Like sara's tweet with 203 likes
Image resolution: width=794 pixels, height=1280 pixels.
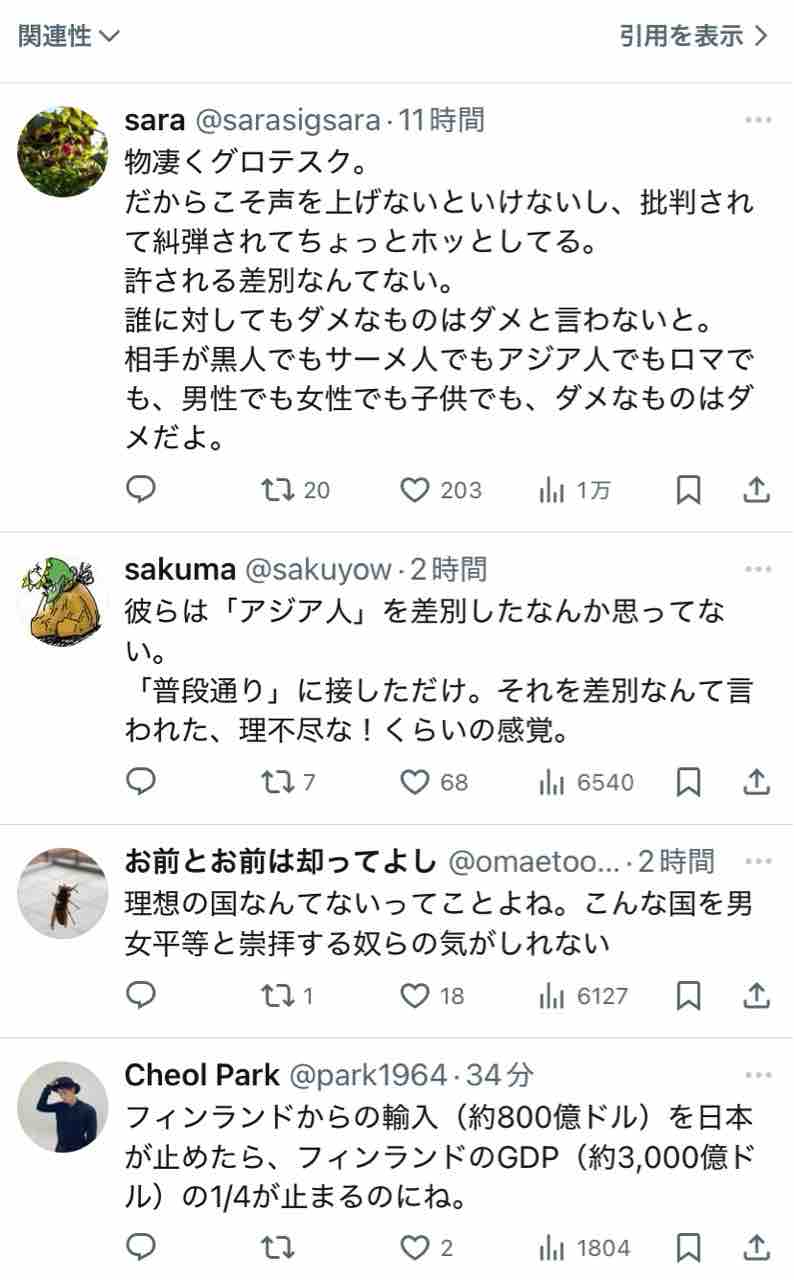pyautogui.click(x=415, y=489)
